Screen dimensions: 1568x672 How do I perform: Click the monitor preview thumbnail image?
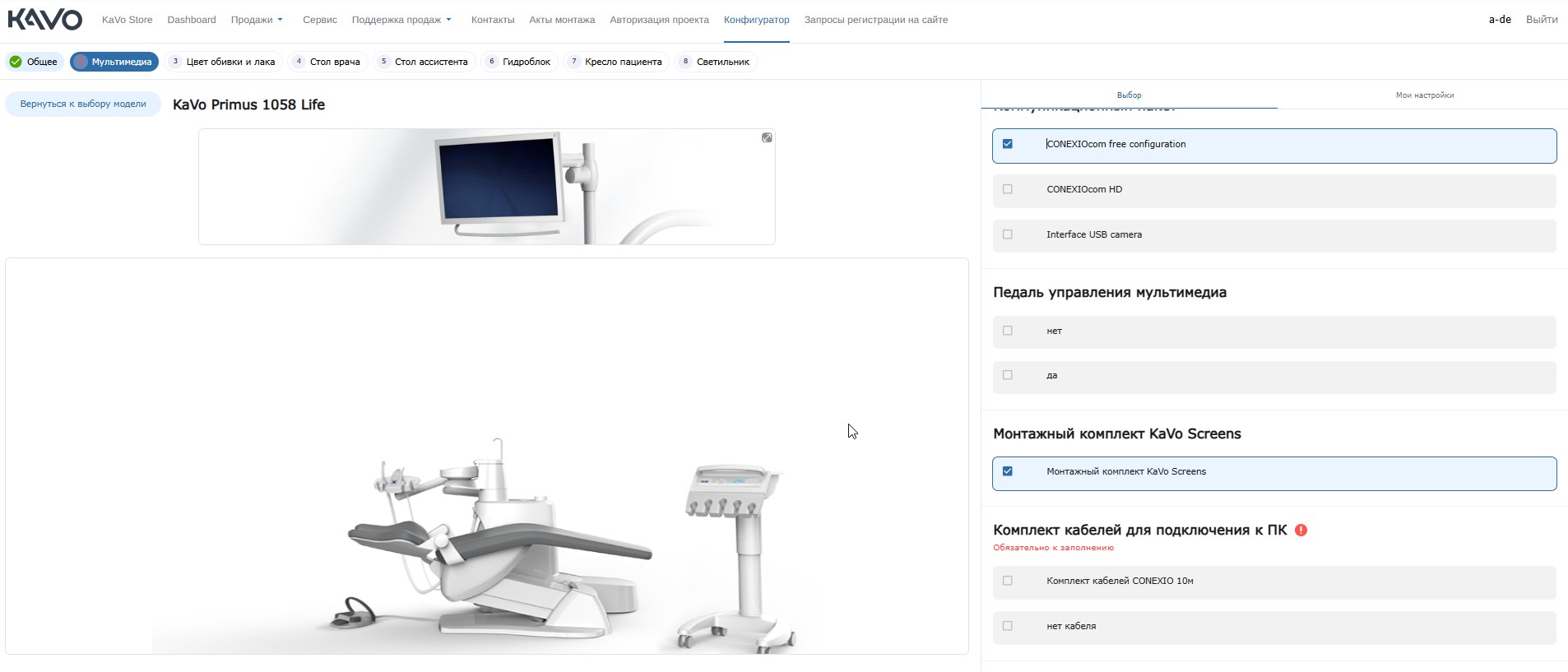pos(487,187)
